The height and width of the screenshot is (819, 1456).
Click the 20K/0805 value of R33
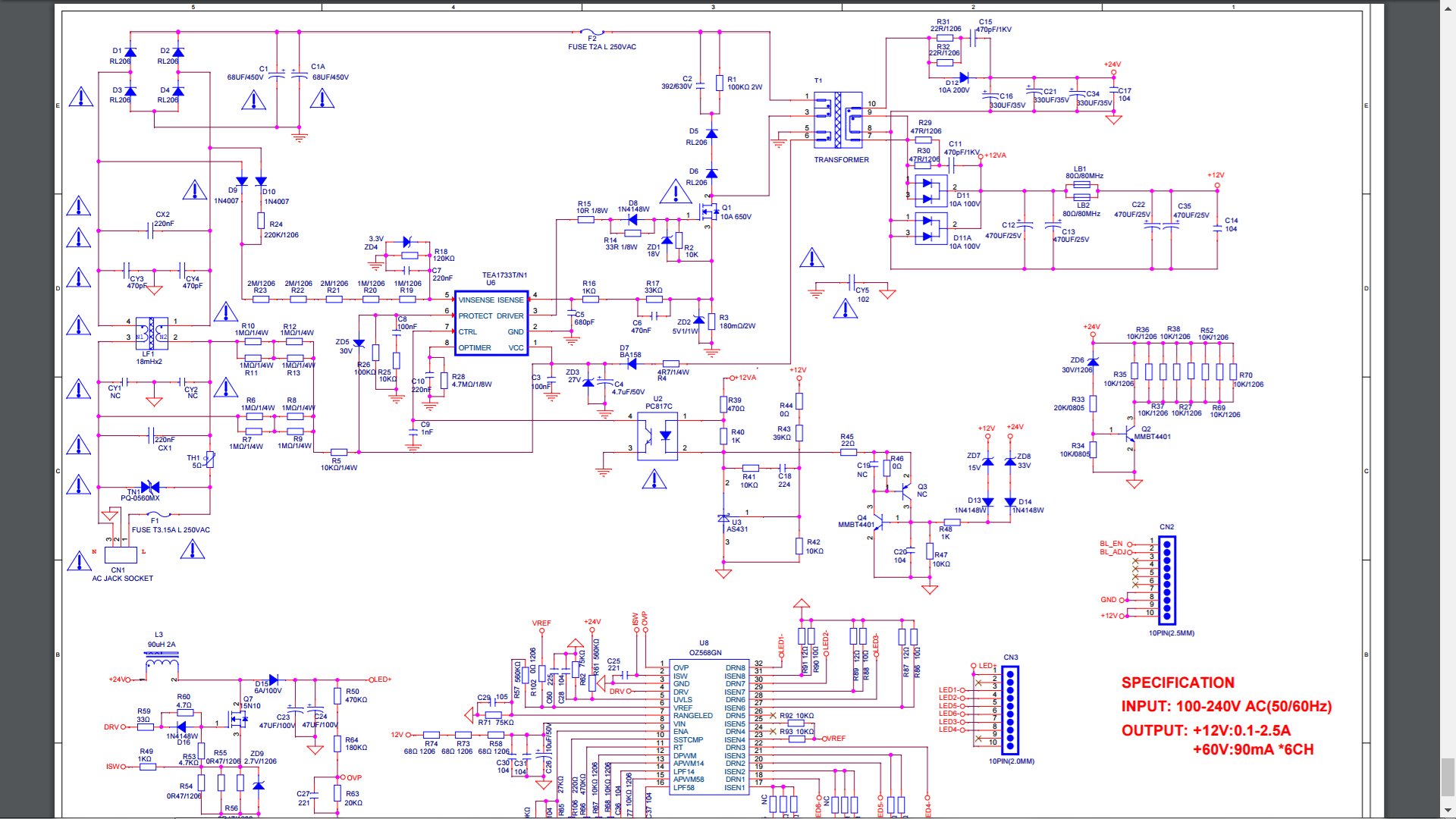coord(1069,408)
